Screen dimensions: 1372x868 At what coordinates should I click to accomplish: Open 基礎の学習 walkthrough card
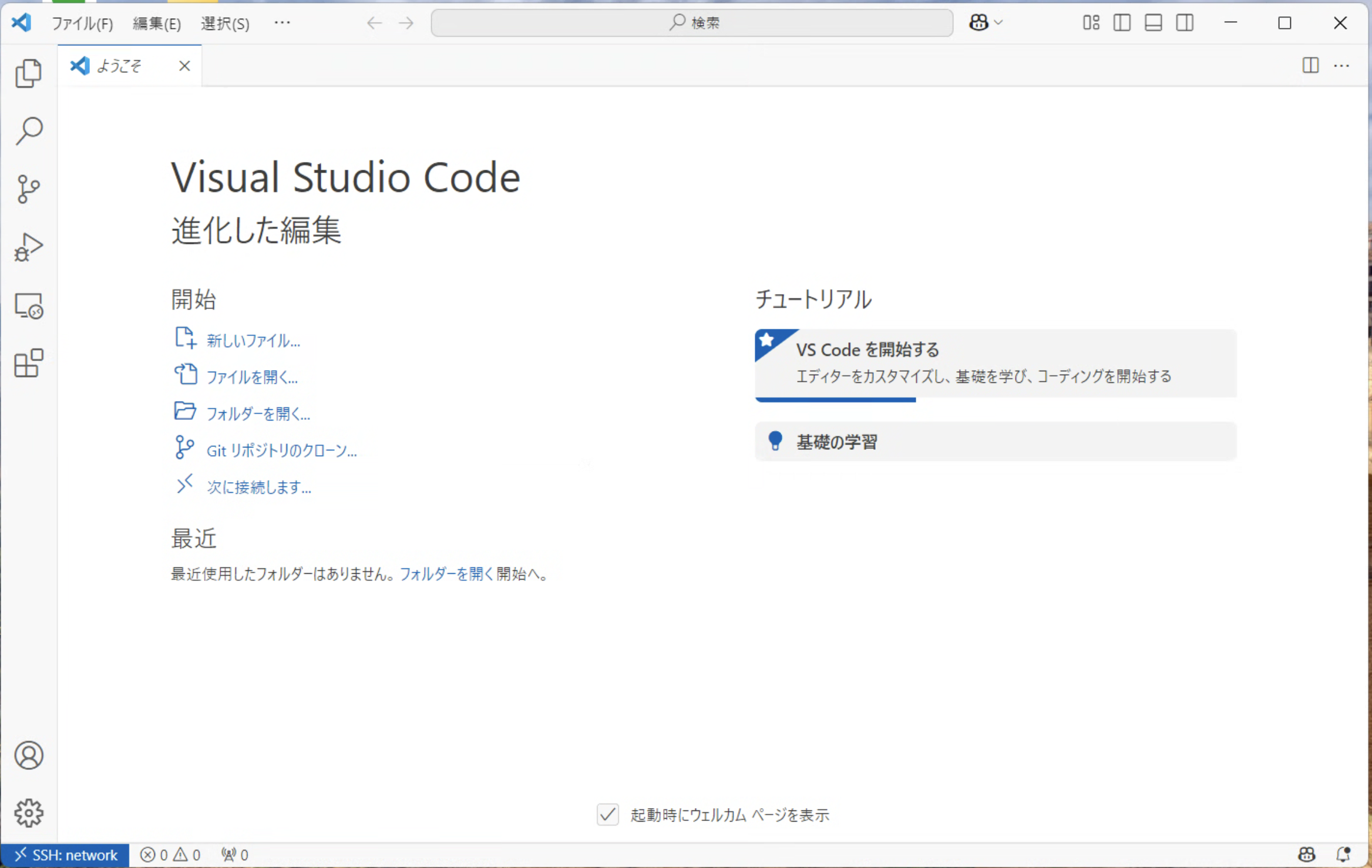click(x=996, y=442)
